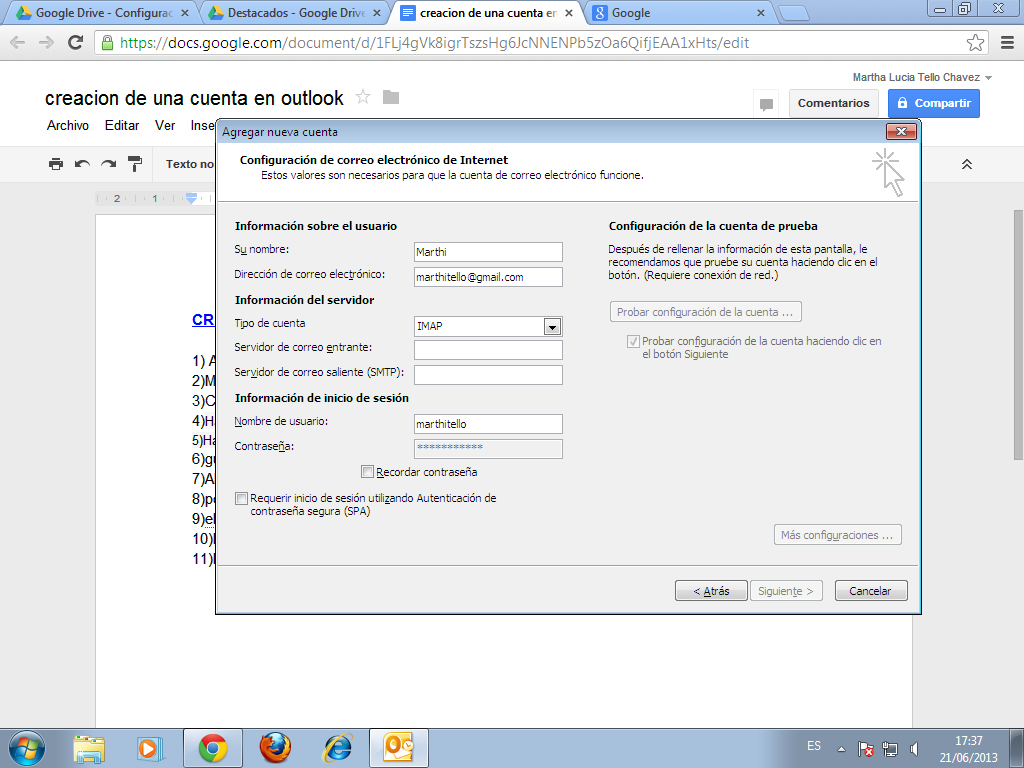Switch to Outlook in the taskbar

tap(399, 748)
